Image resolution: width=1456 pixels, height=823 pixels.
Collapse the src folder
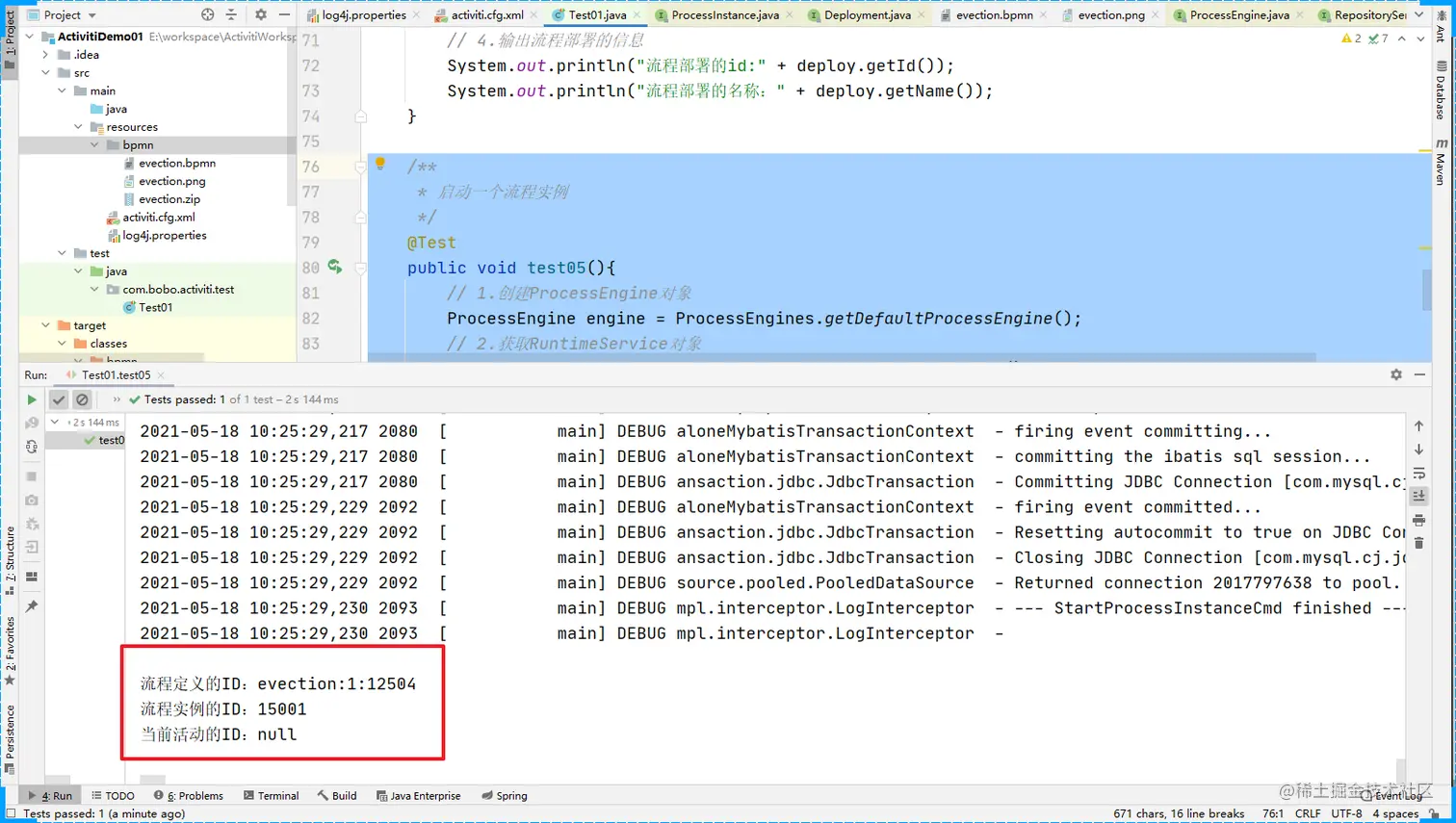coord(46,72)
